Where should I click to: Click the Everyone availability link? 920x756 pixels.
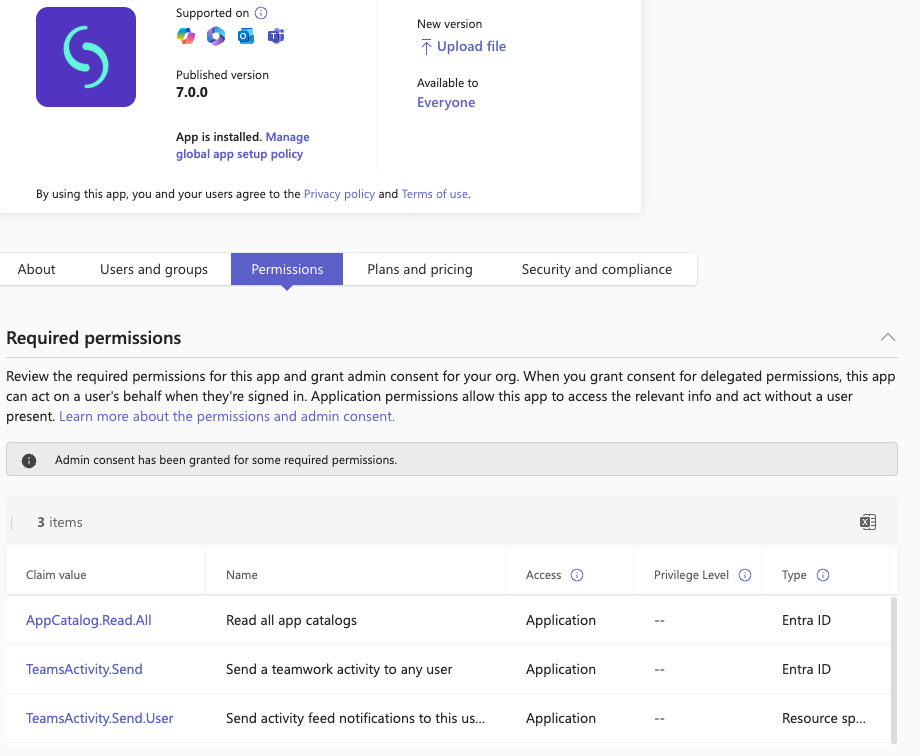click(446, 102)
